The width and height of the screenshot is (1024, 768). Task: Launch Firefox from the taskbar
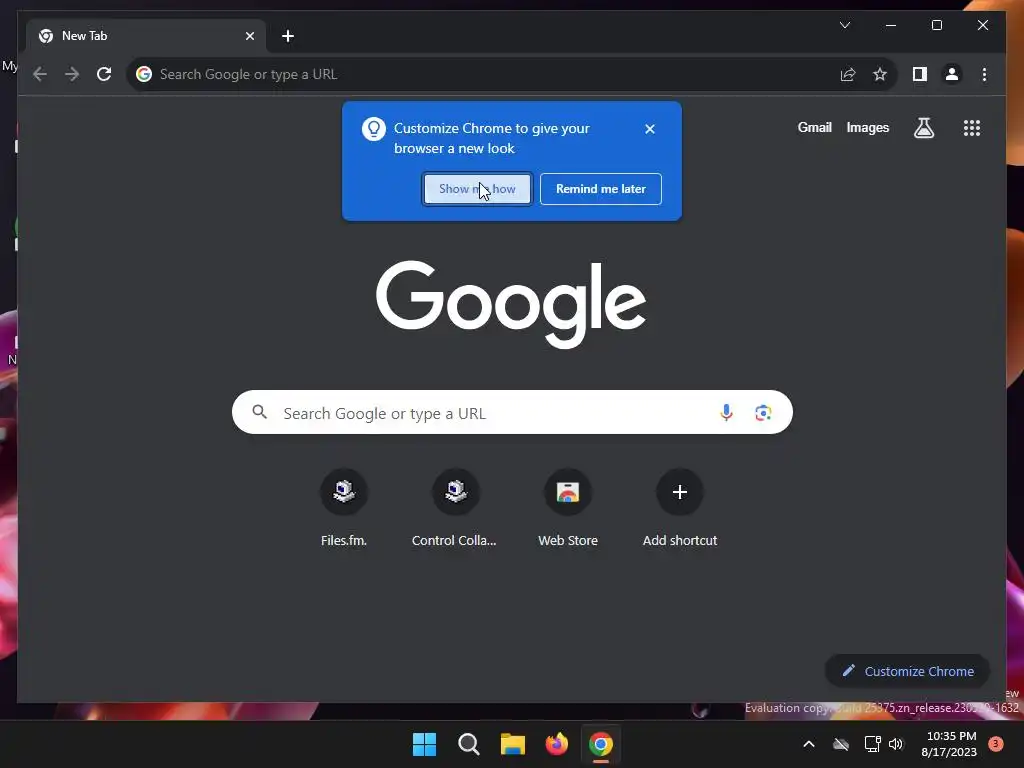[x=556, y=744]
